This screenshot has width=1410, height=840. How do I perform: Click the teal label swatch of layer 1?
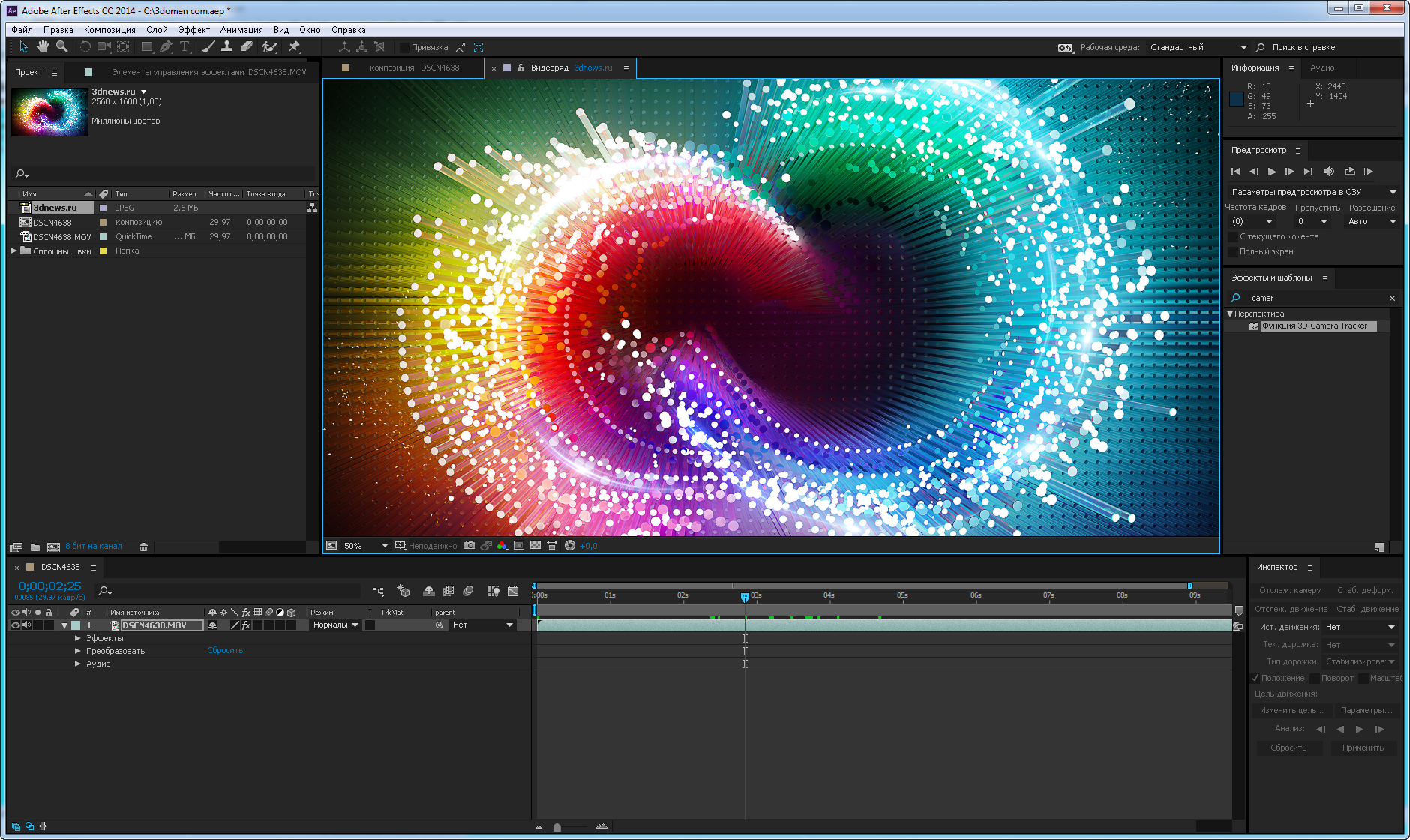point(76,625)
